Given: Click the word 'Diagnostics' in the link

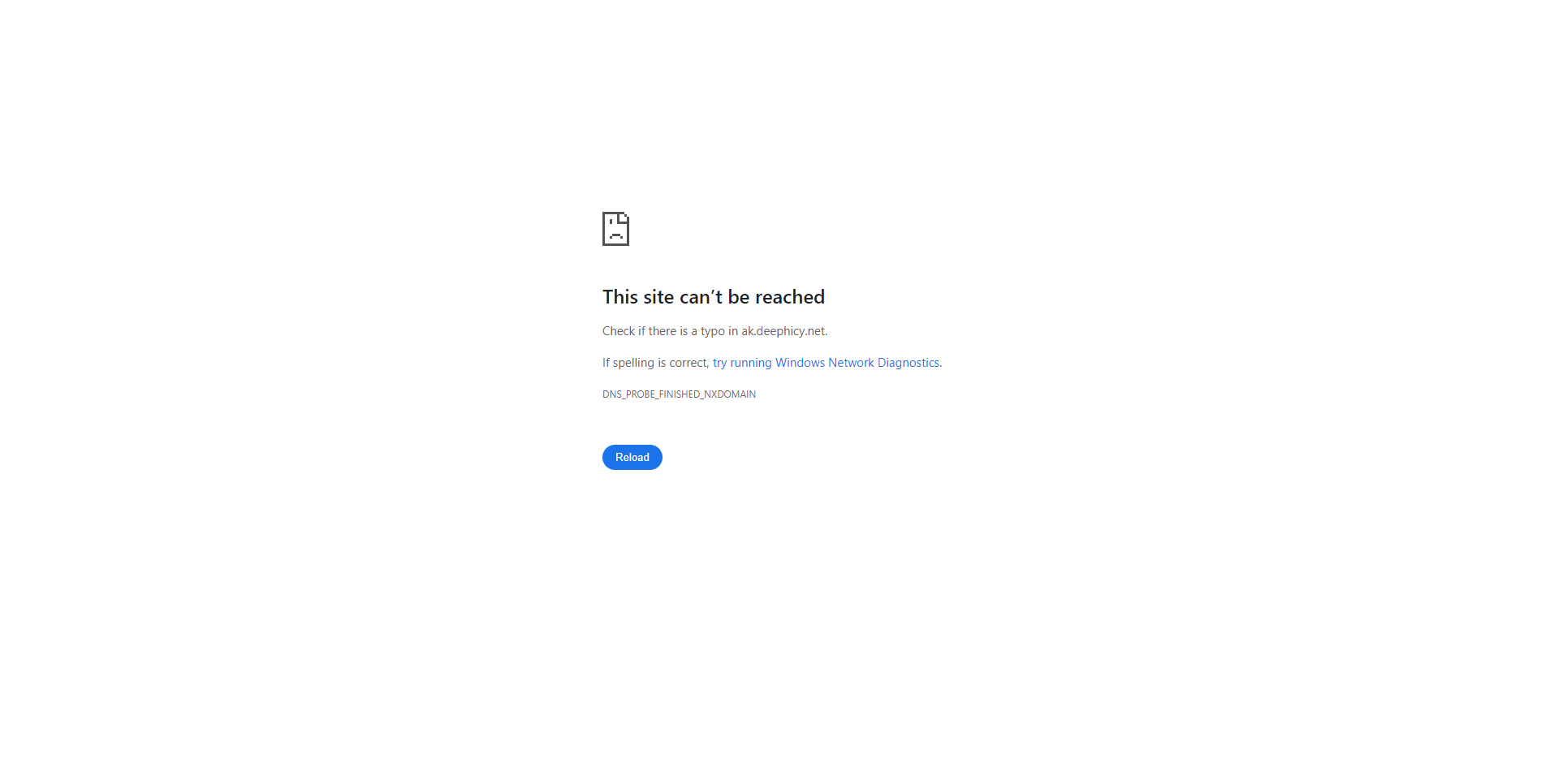Looking at the screenshot, I should pyautogui.click(x=908, y=363).
